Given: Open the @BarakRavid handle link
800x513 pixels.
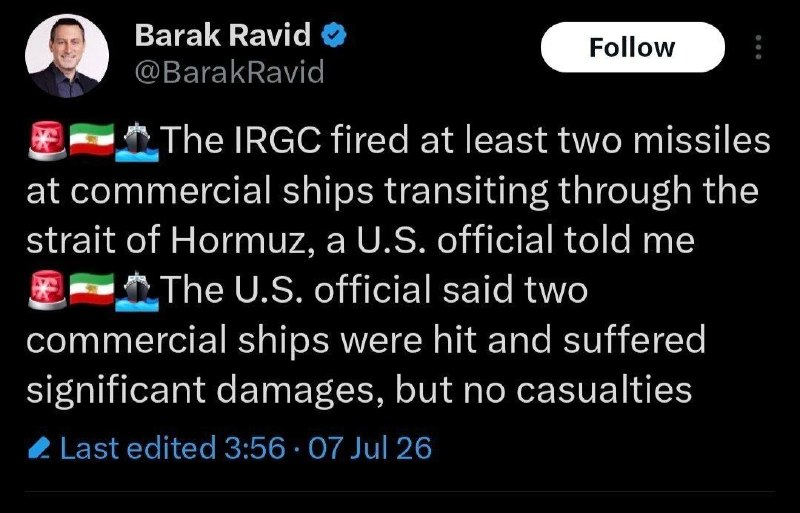Looking at the screenshot, I should click(x=230, y=71).
